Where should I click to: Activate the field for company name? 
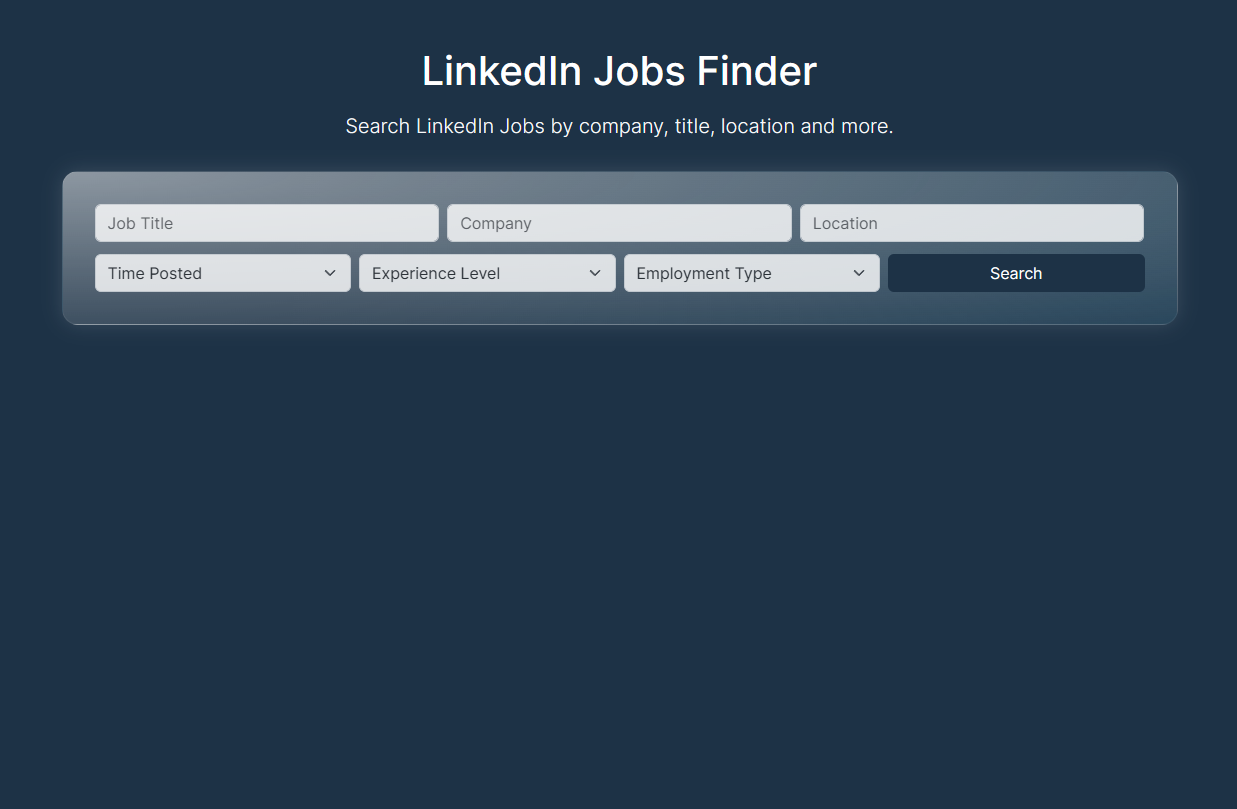(619, 223)
